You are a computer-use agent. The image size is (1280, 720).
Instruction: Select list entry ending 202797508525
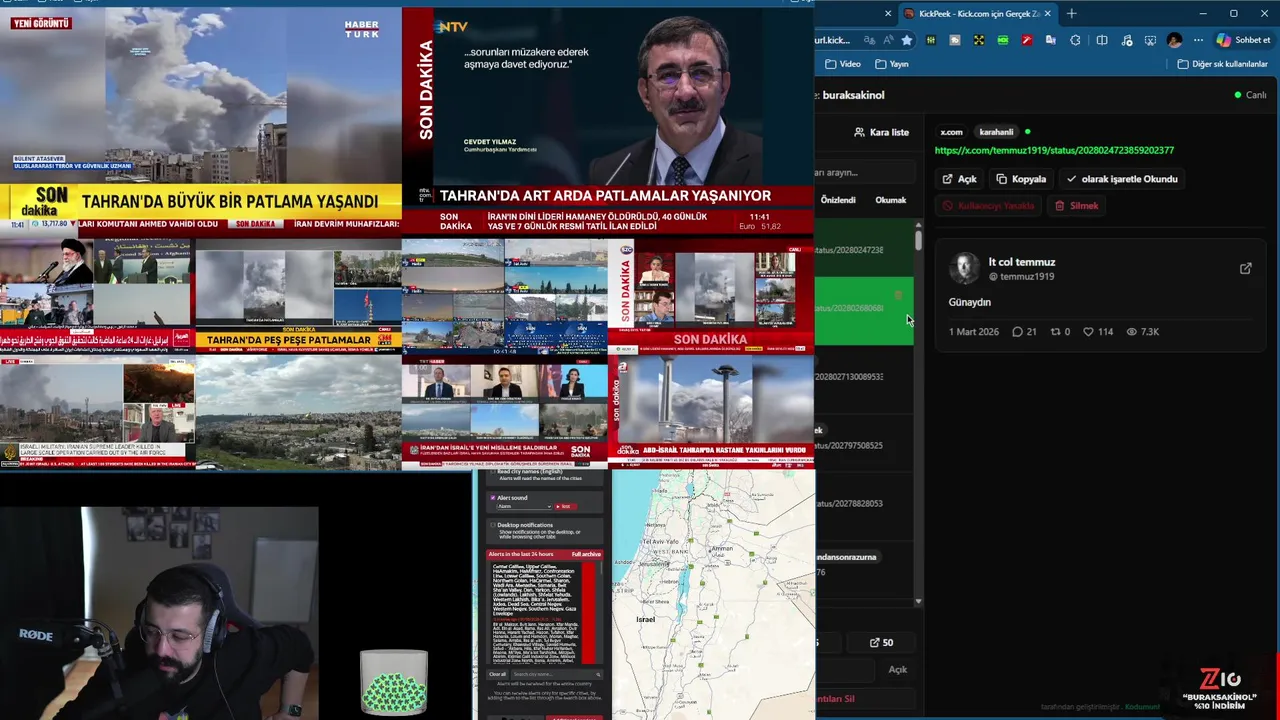(864, 445)
